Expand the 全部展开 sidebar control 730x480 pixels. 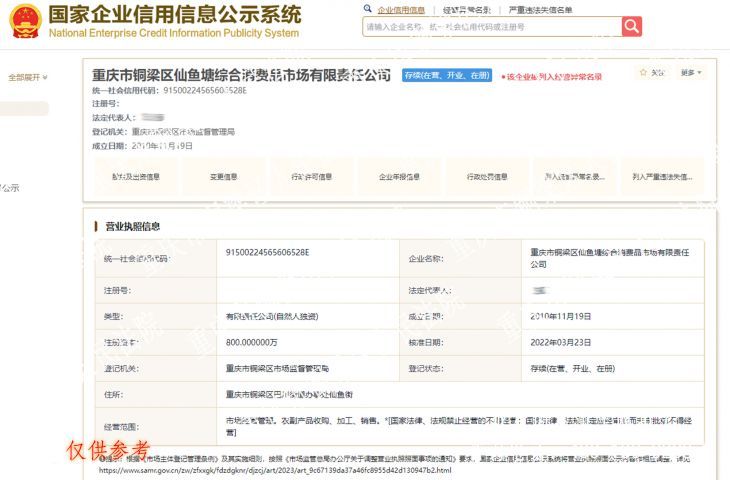point(28,77)
